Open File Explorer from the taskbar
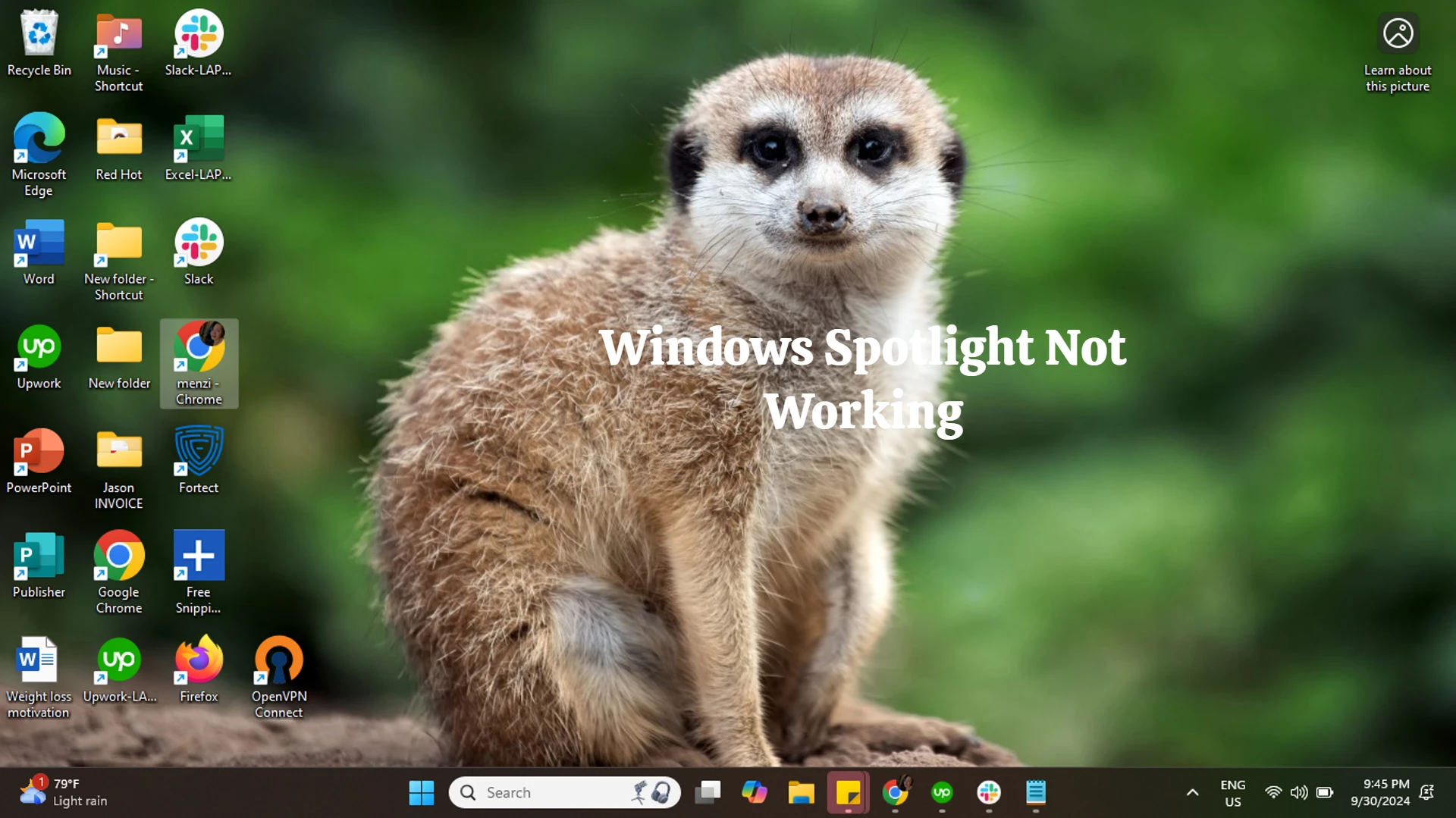Image resolution: width=1456 pixels, height=818 pixels. [x=801, y=793]
